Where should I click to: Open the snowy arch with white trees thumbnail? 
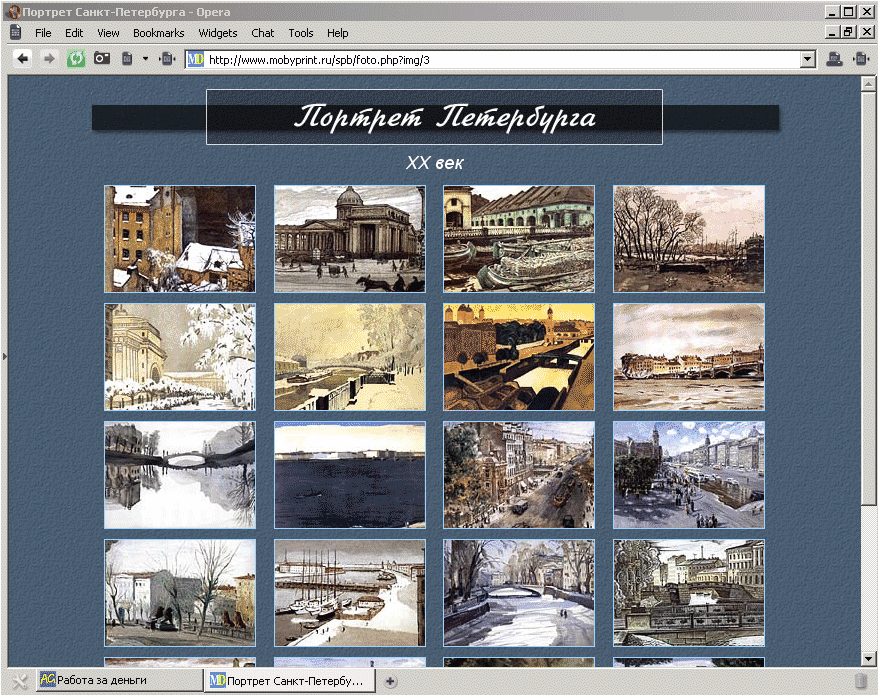180,357
